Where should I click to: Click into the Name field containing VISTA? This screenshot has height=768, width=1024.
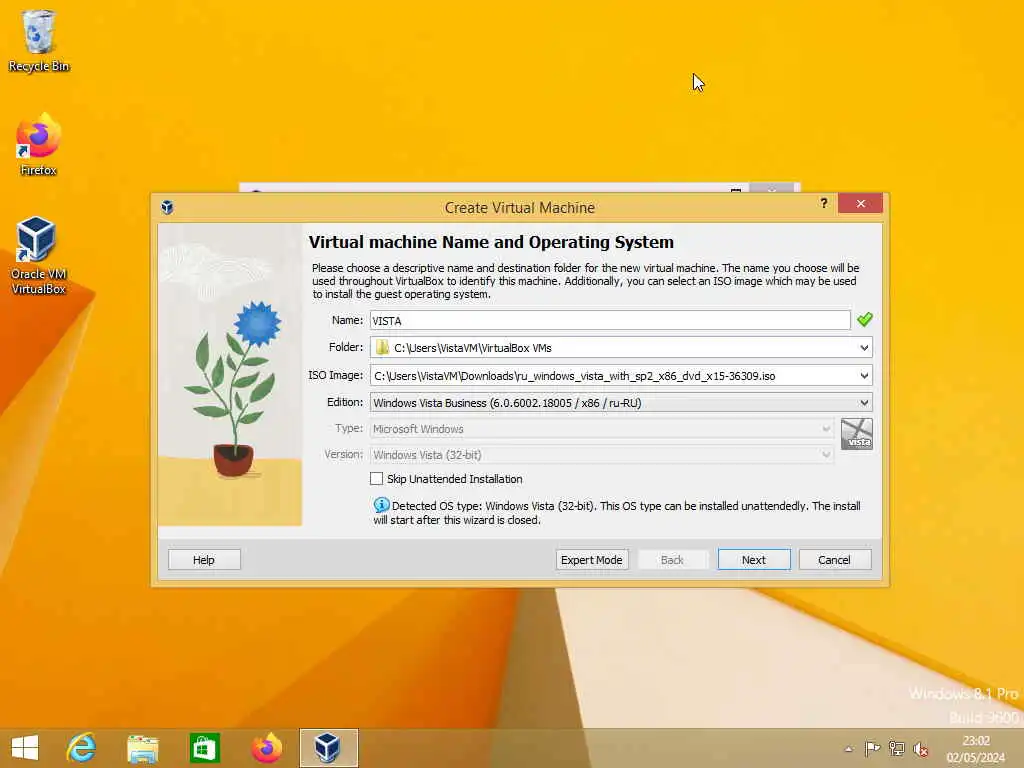point(610,320)
